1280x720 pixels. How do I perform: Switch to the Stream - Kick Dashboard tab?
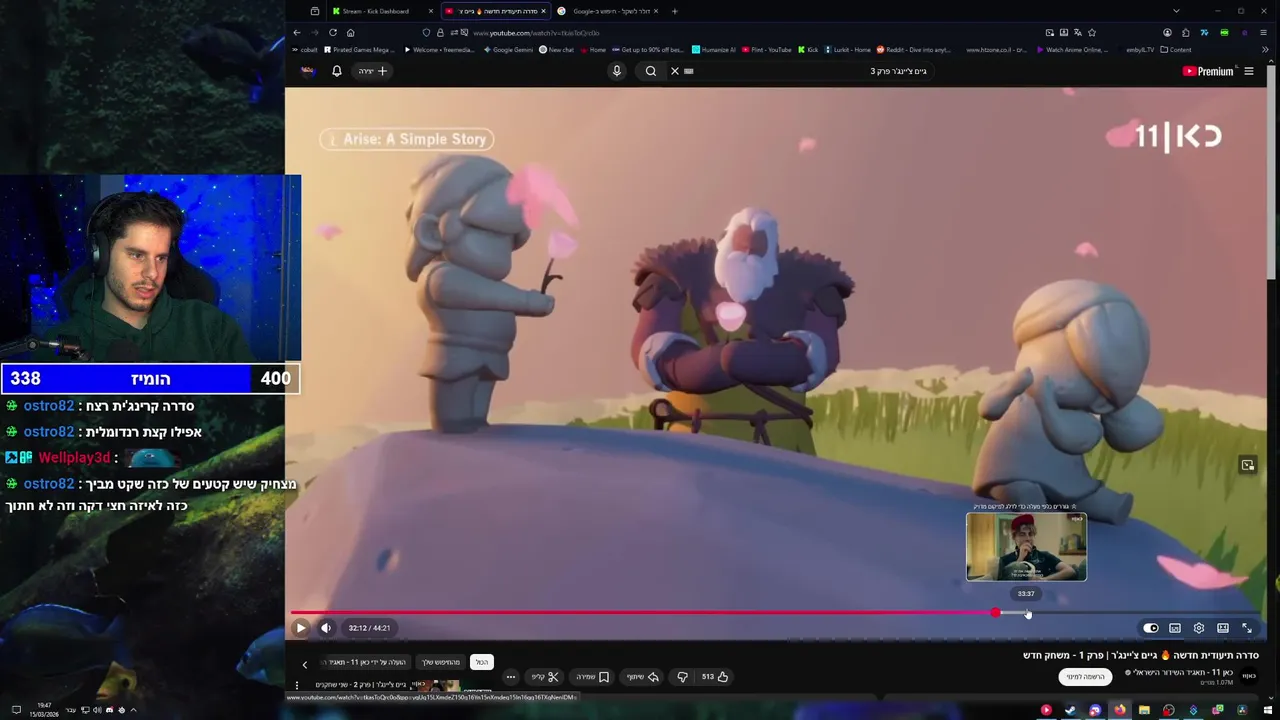point(384,11)
